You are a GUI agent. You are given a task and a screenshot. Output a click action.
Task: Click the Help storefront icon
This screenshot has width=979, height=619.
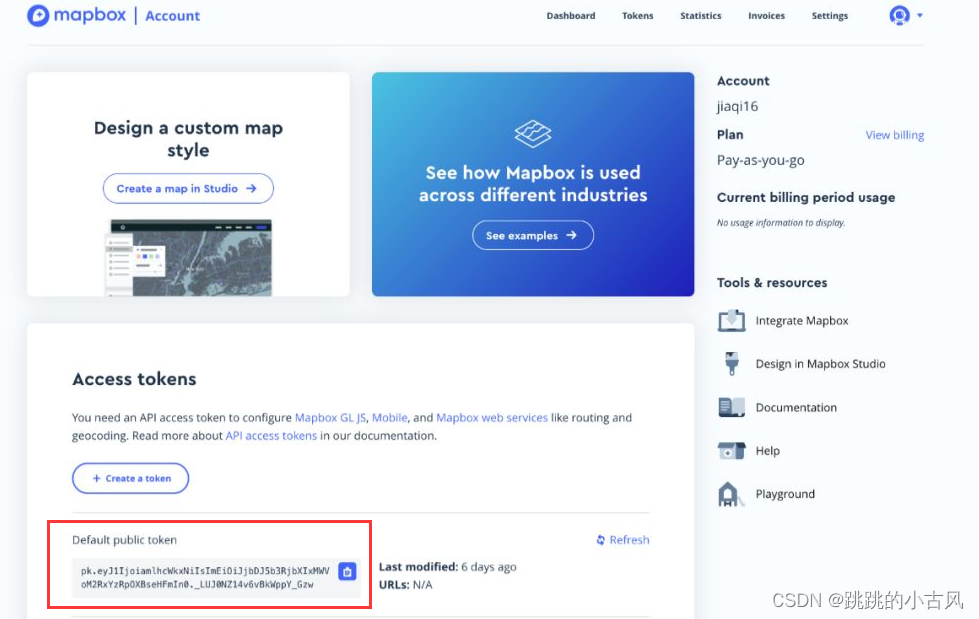731,450
